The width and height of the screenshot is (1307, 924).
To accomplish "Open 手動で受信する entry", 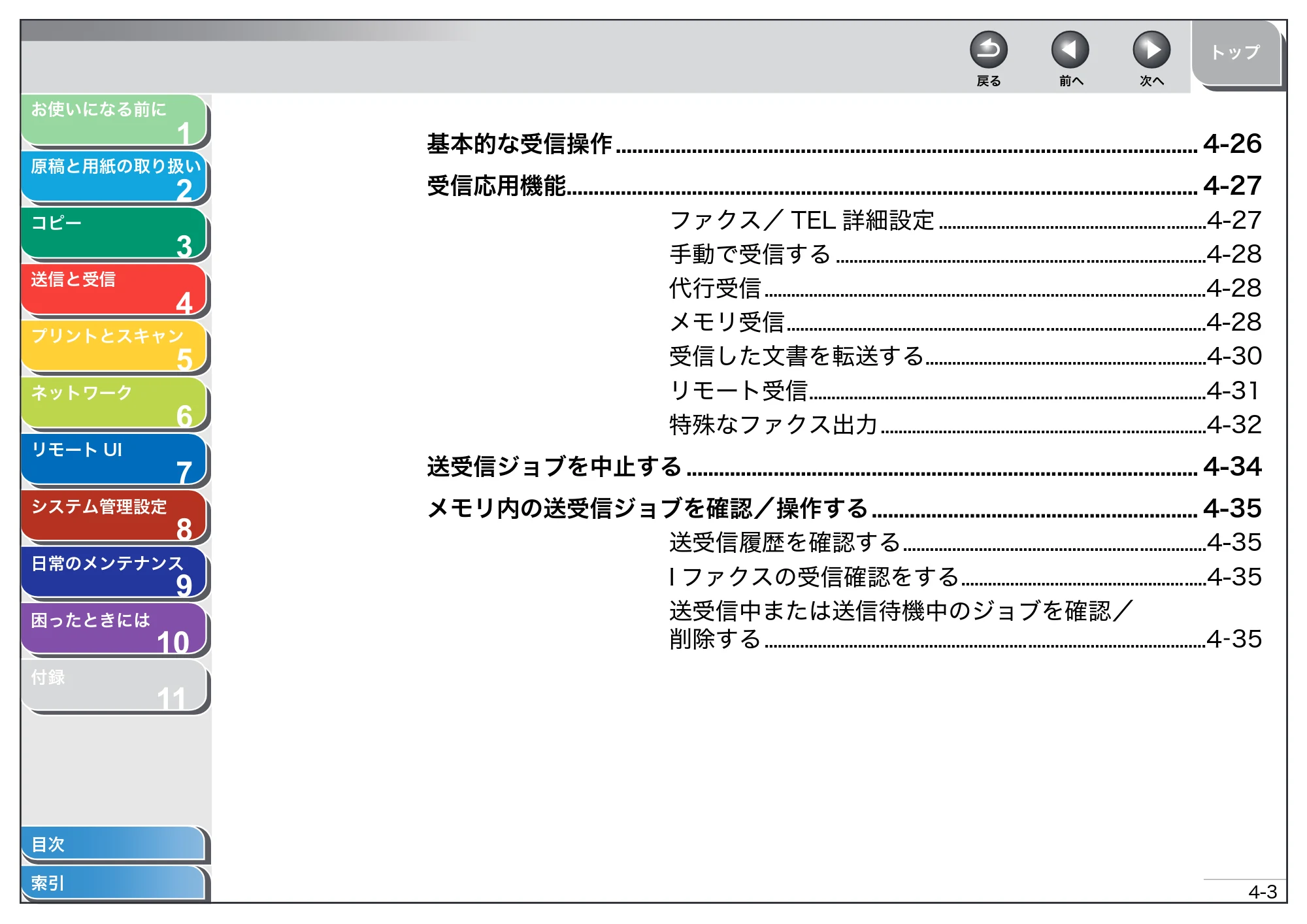I will pyautogui.click(x=965, y=254).
